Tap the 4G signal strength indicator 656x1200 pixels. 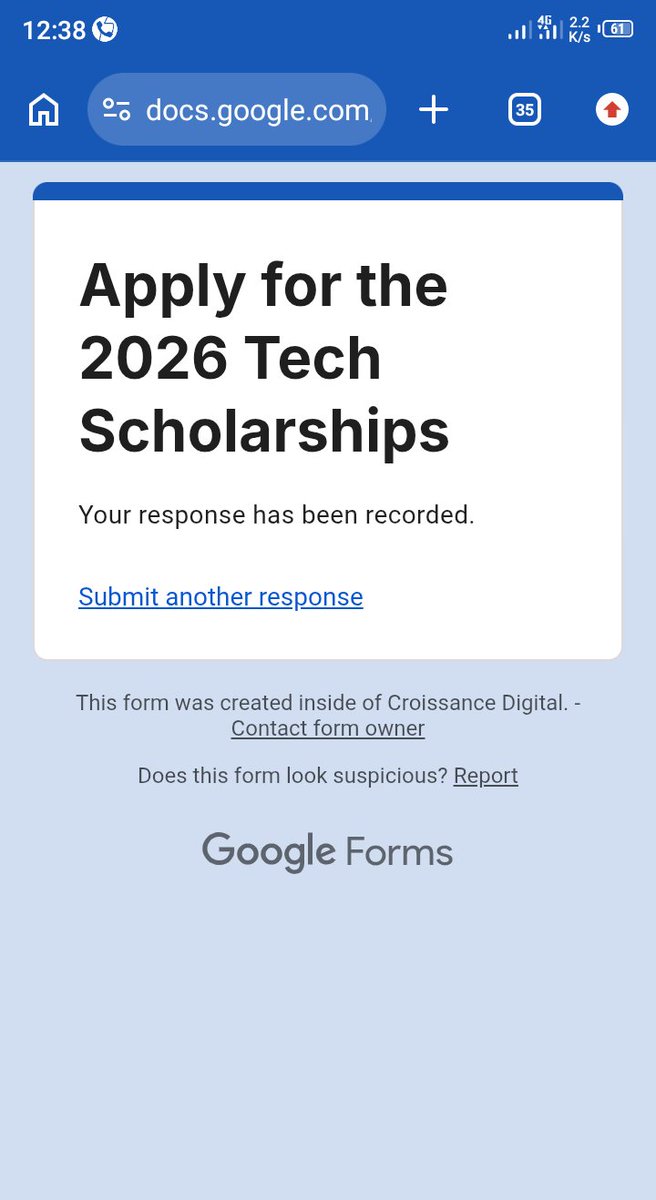(549, 27)
